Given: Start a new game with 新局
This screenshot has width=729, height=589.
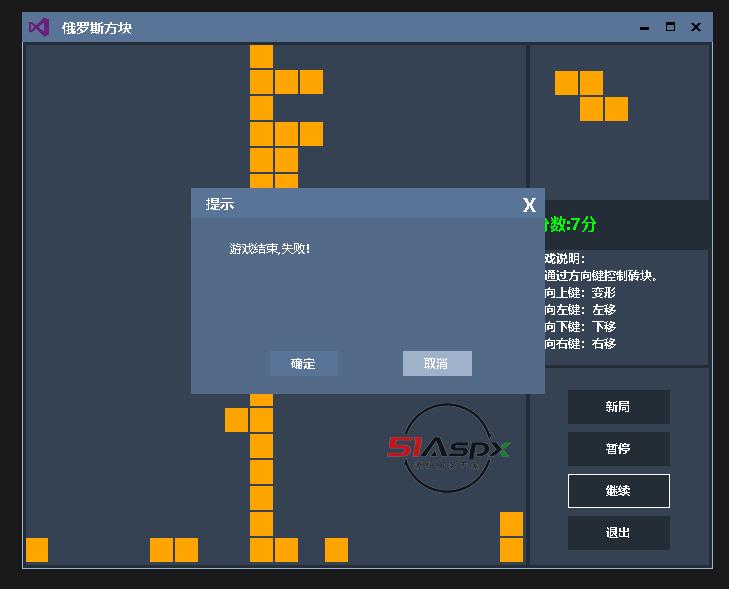Looking at the screenshot, I should [x=618, y=407].
